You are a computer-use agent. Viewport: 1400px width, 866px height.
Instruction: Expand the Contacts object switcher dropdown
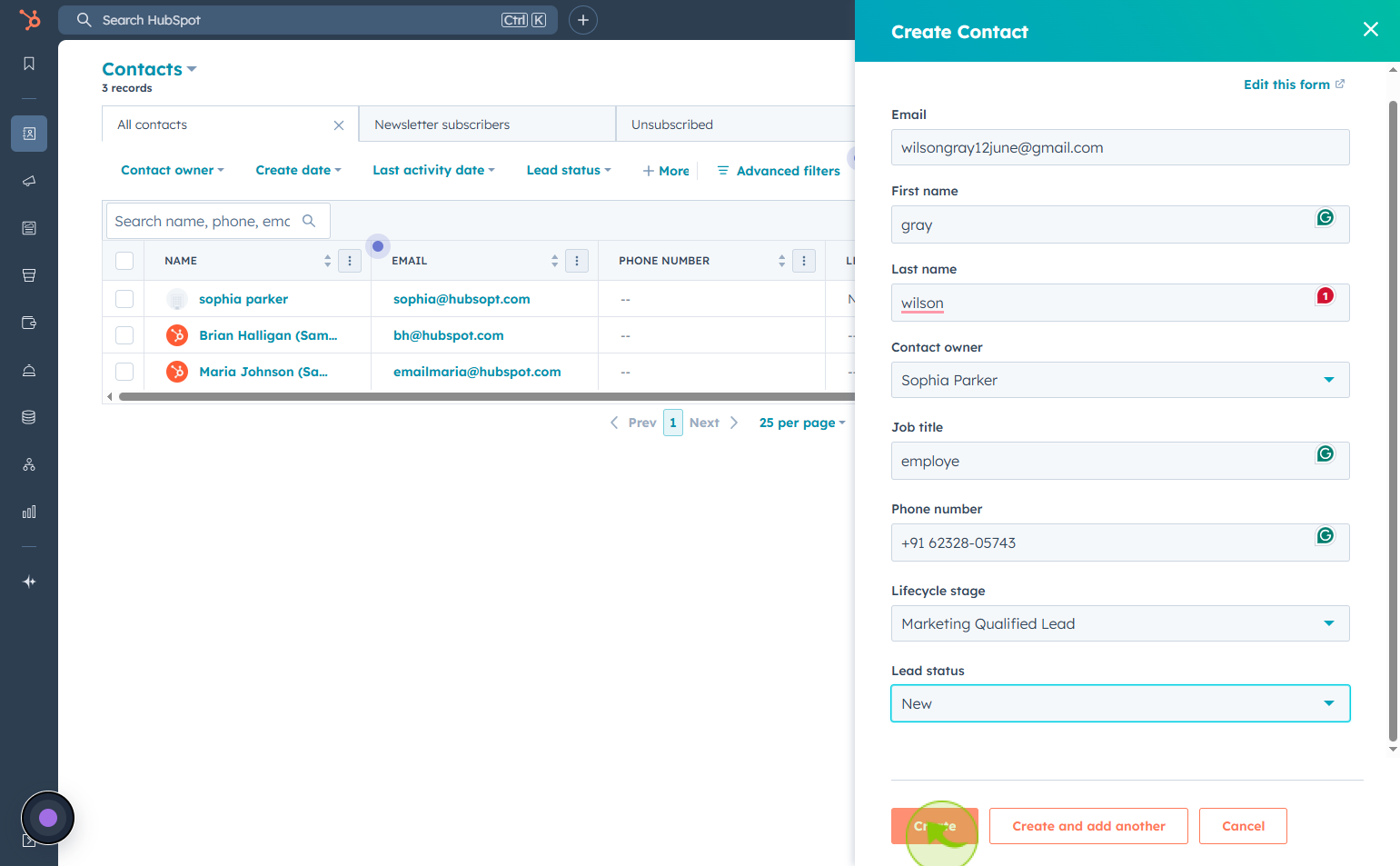tap(149, 69)
